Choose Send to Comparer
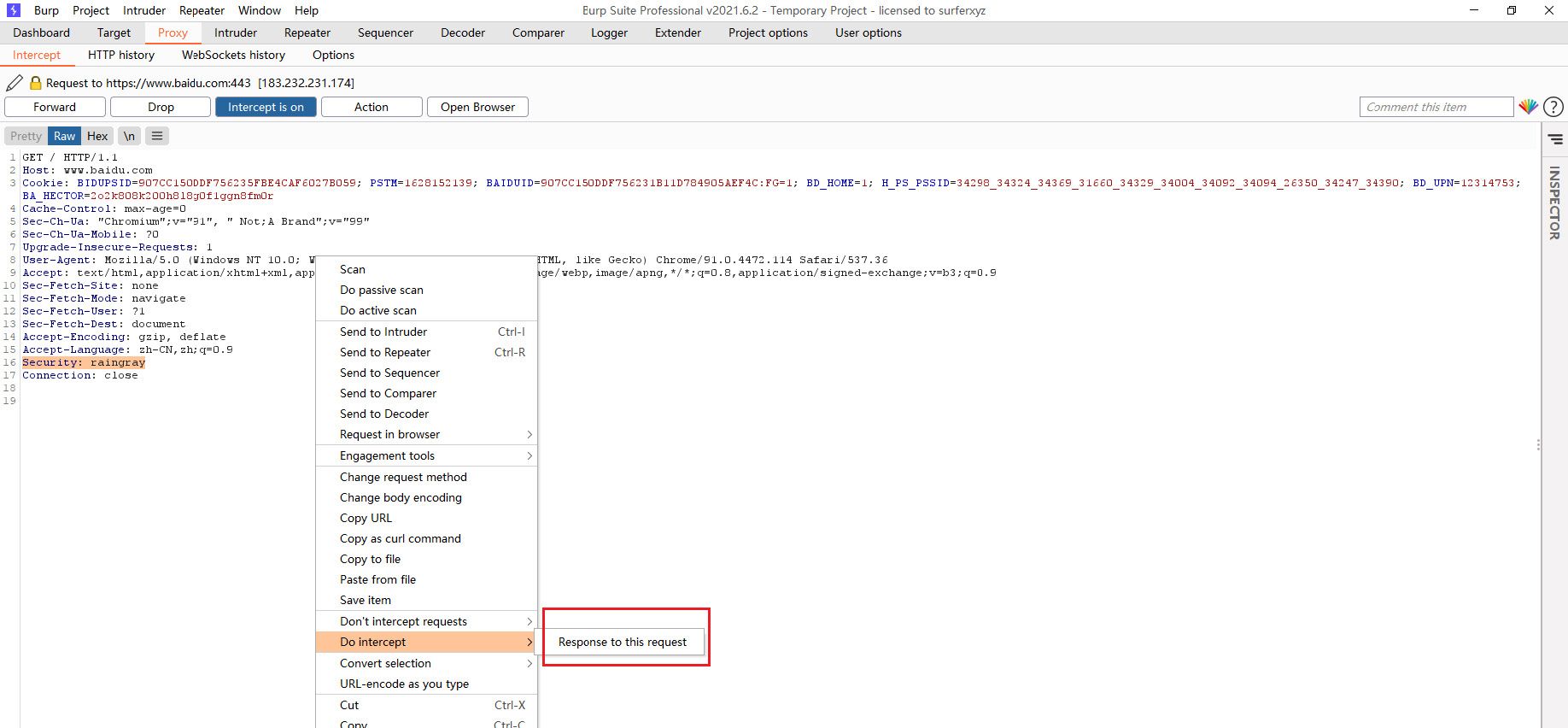This screenshot has width=1568, height=728. (426, 393)
